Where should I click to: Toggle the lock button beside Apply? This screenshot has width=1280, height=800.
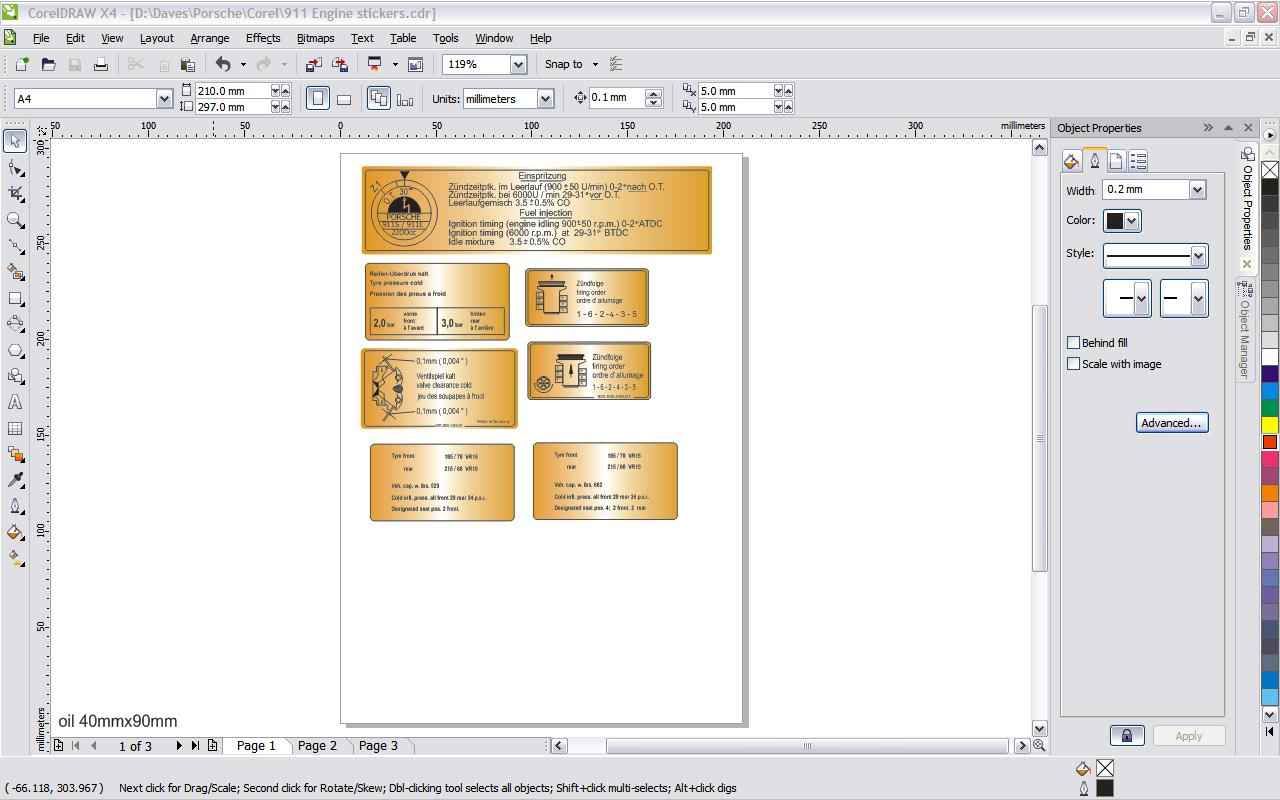click(x=1126, y=735)
